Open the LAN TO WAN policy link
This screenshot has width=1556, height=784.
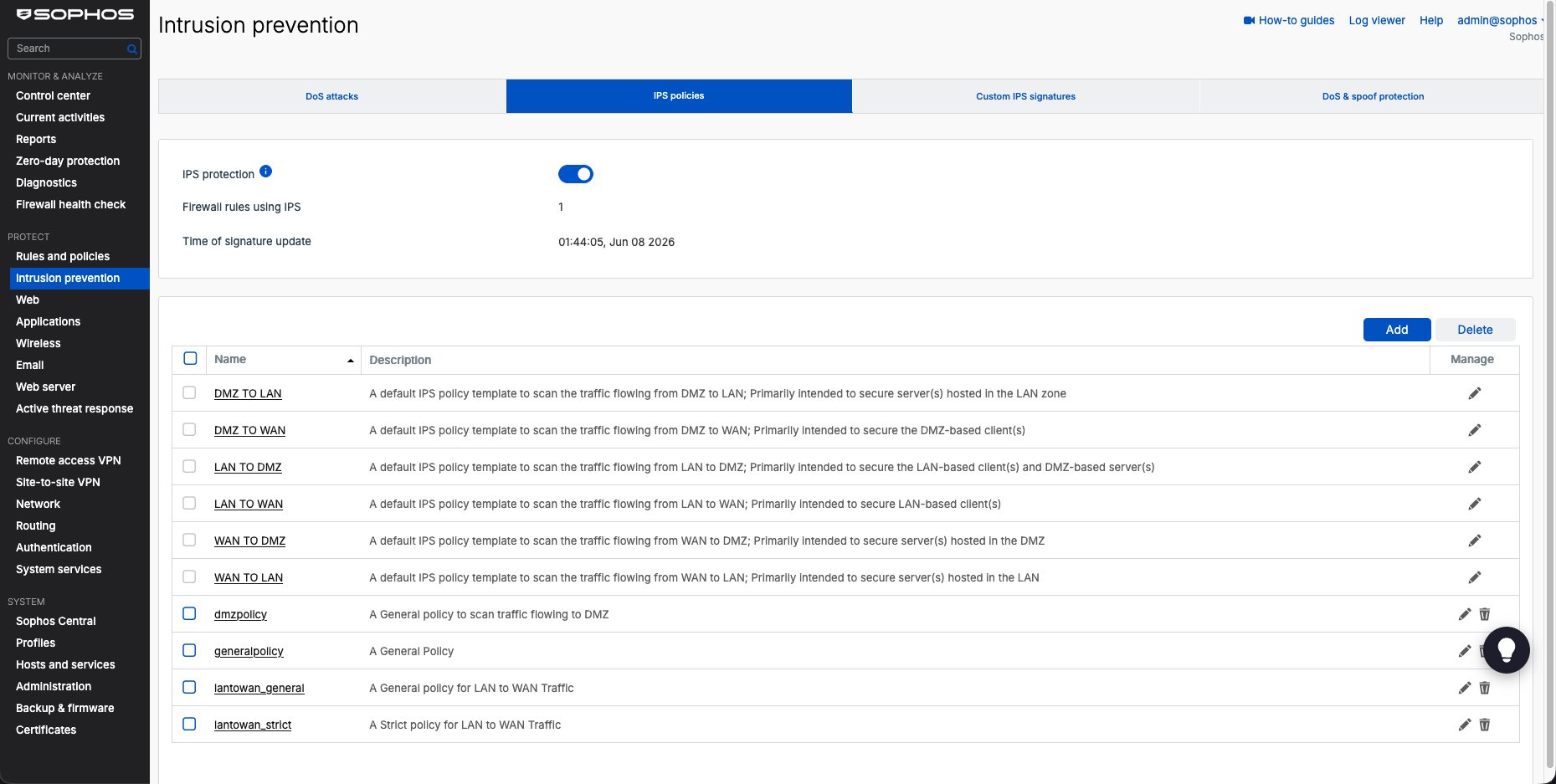tap(249, 504)
